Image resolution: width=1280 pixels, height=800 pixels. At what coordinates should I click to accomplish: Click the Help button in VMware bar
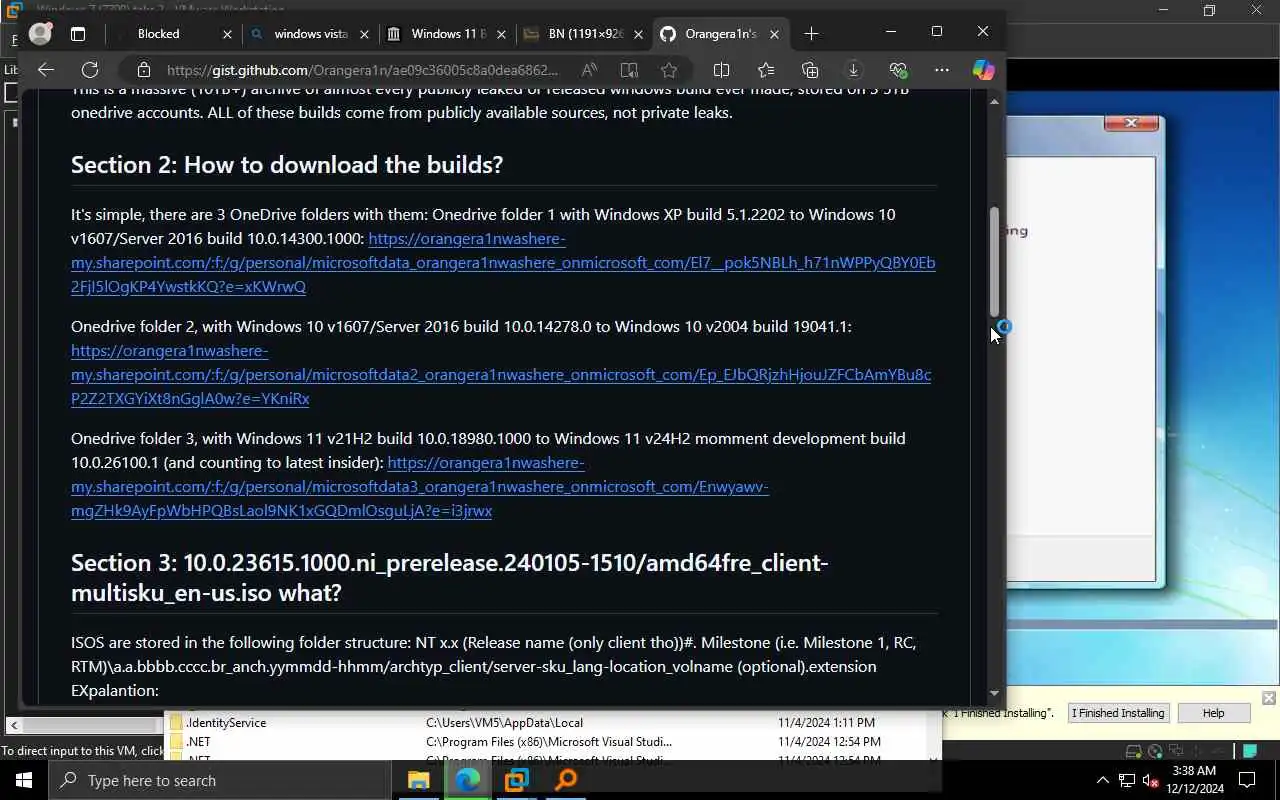tap(1213, 713)
